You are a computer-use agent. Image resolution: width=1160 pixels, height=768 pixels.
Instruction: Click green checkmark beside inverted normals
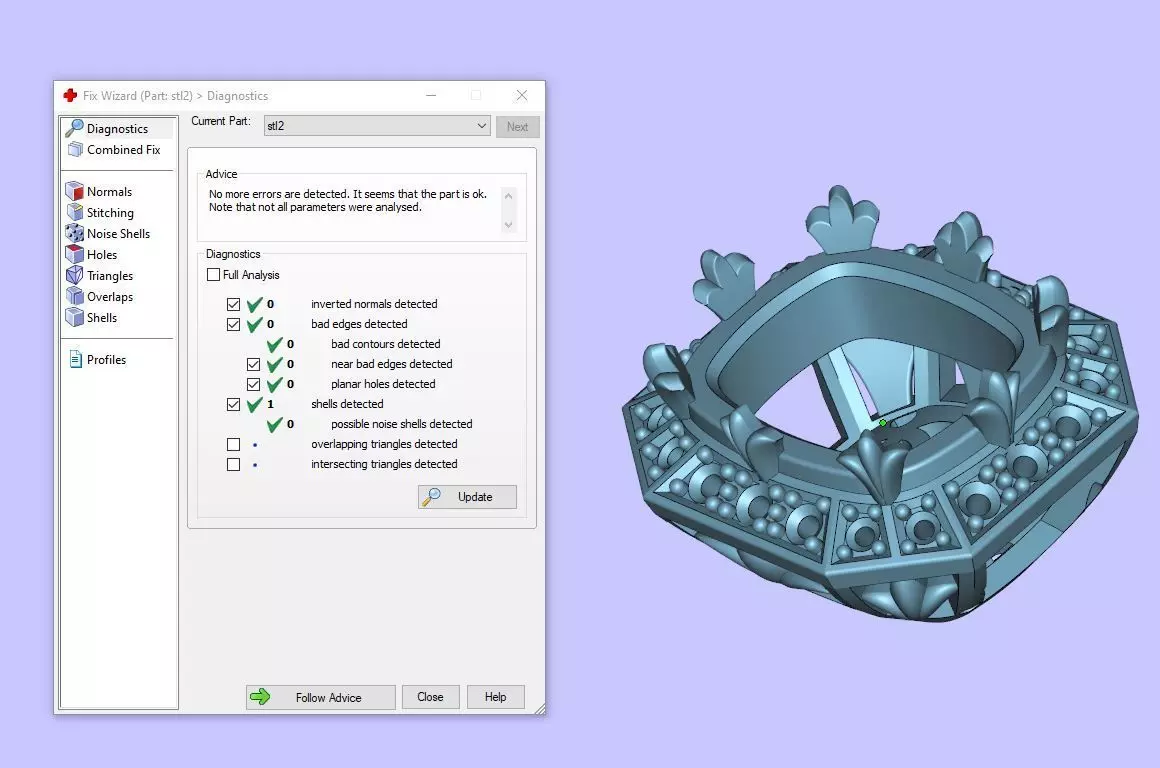[254, 303]
